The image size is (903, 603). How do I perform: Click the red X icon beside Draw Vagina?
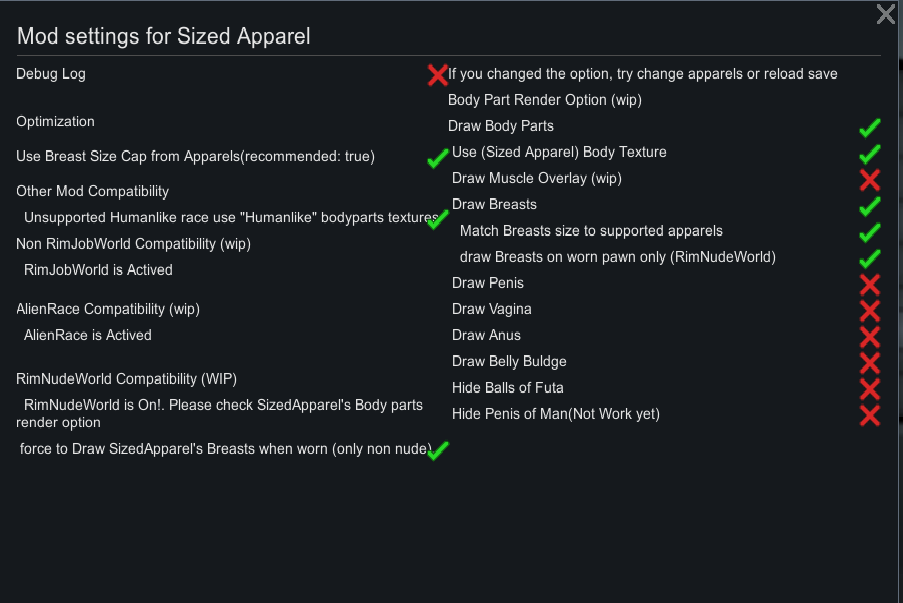tap(869, 310)
